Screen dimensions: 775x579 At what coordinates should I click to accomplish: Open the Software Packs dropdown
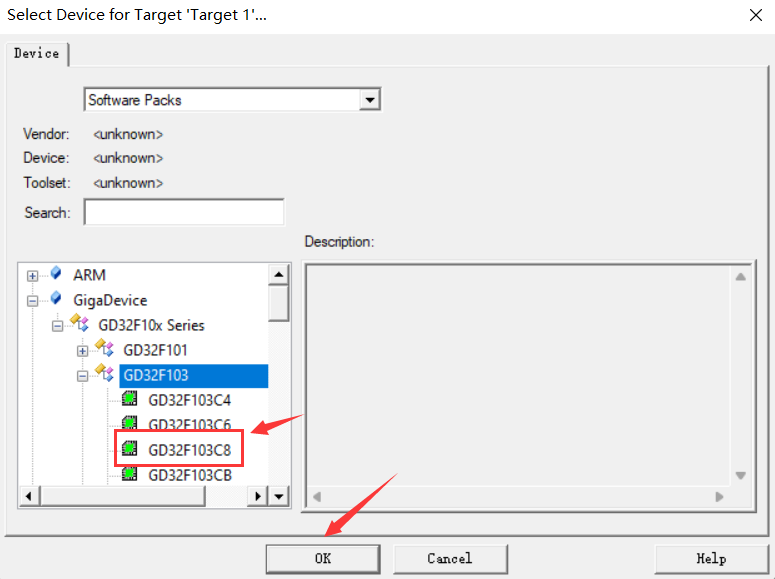pos(370,100)
